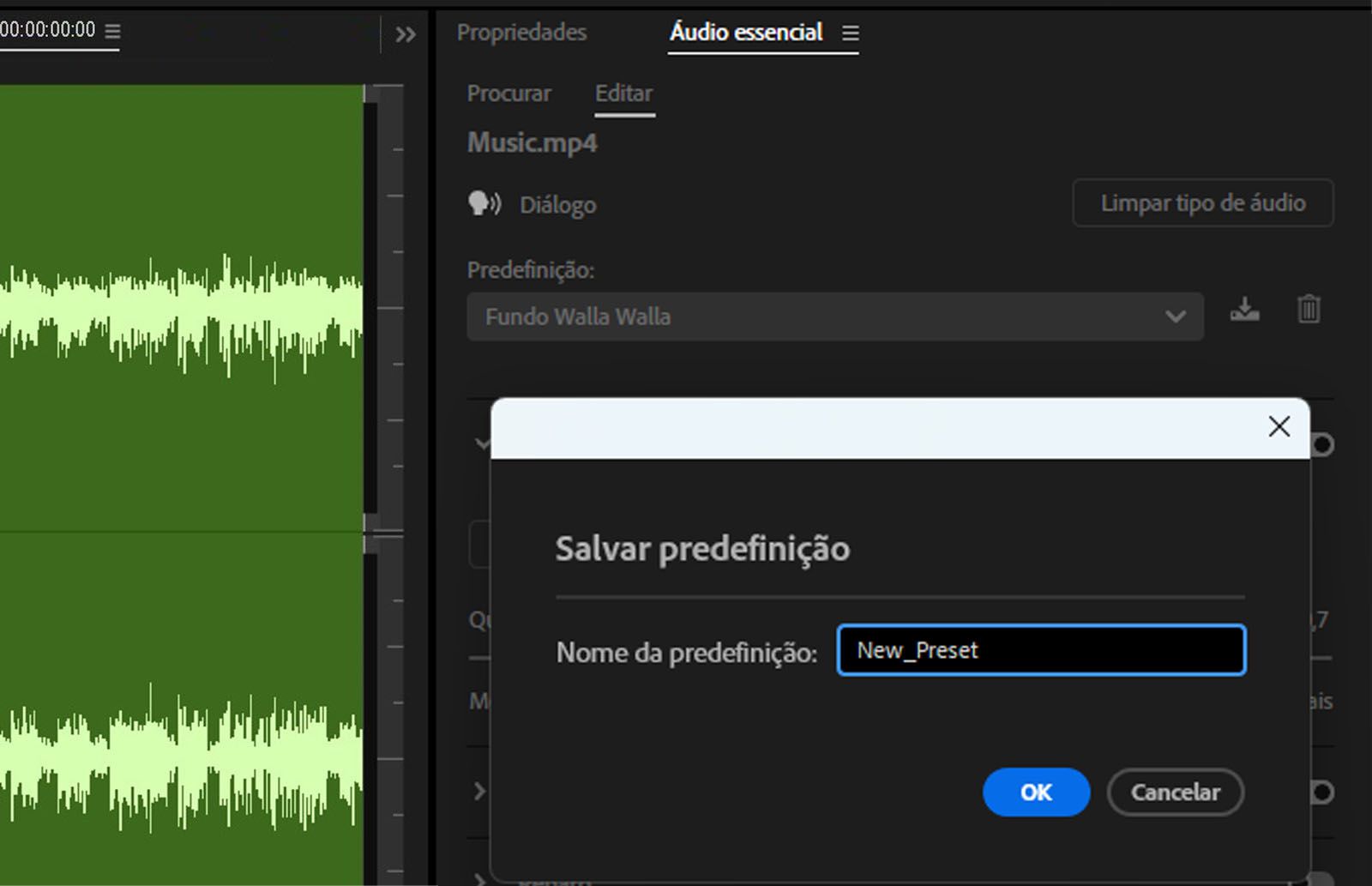This screenshot has height=886, width=1372.
Task: Click the Cancelar button
Action: click(x=1175, y=793)
